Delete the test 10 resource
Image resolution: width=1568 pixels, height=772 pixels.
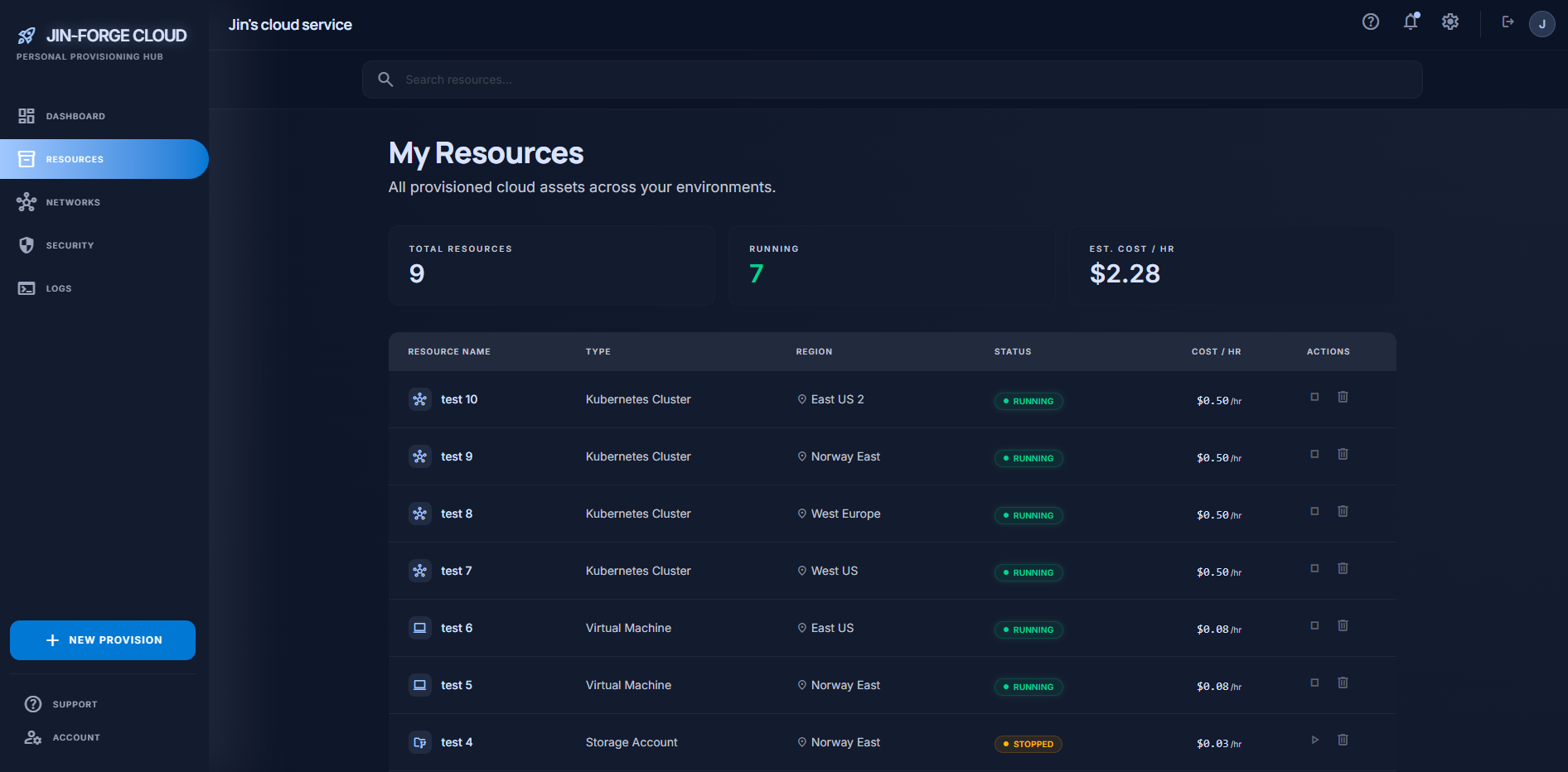1343,397
